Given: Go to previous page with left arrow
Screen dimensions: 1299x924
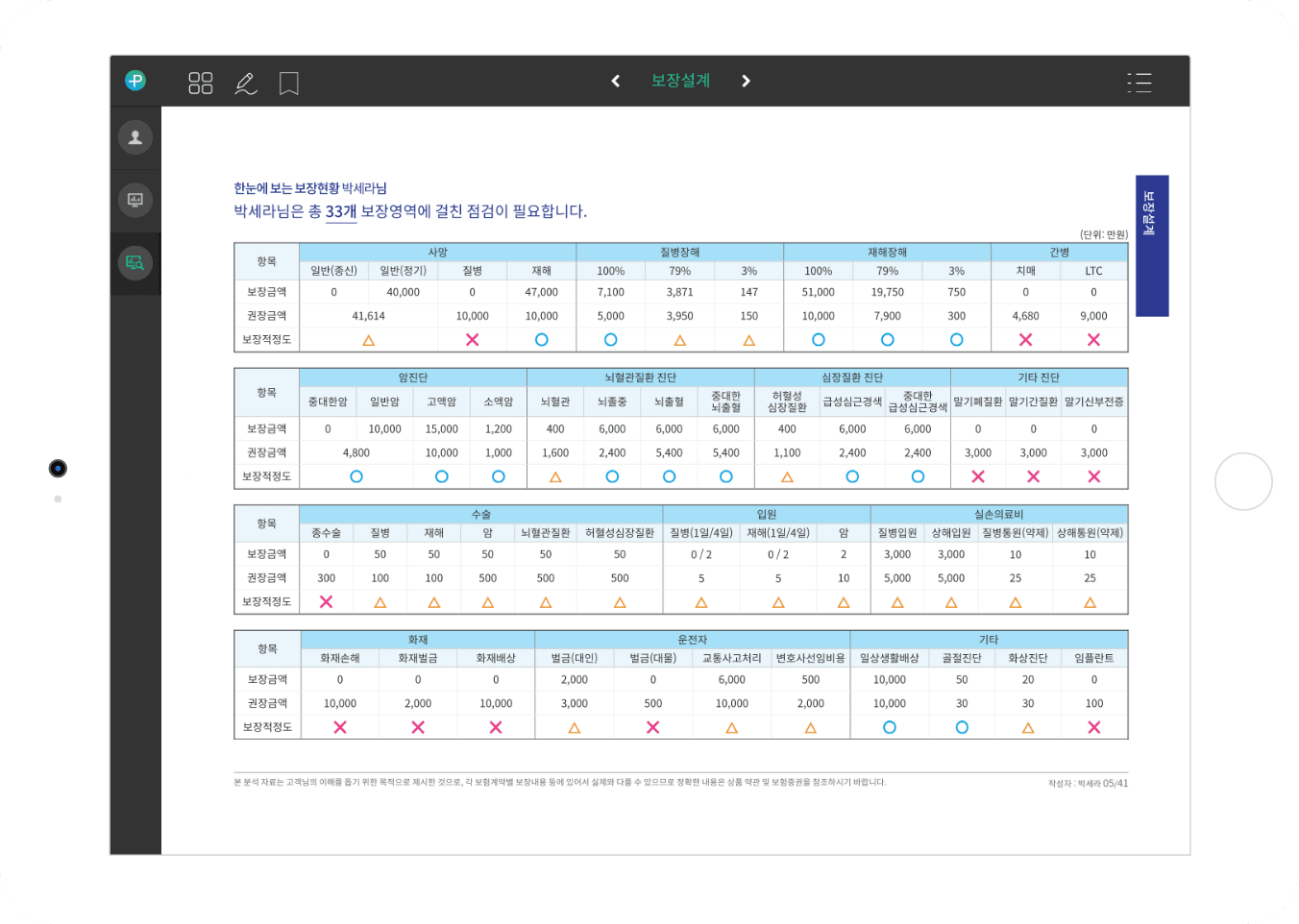Looking at the screenshot, I should coord(616,81).
